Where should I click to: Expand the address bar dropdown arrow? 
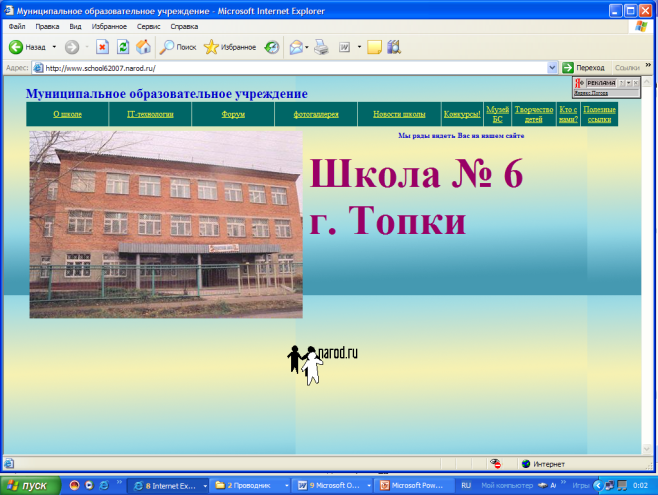553,67
